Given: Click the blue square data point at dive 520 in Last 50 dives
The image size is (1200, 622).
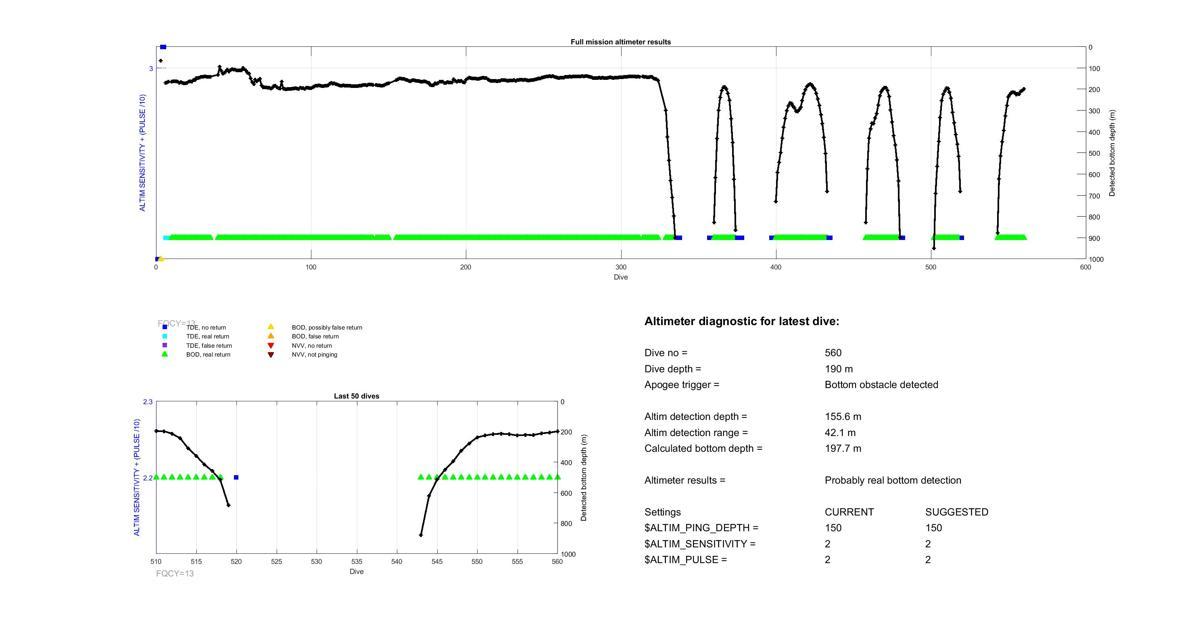Looking at the screenshot, I should 236,477.
